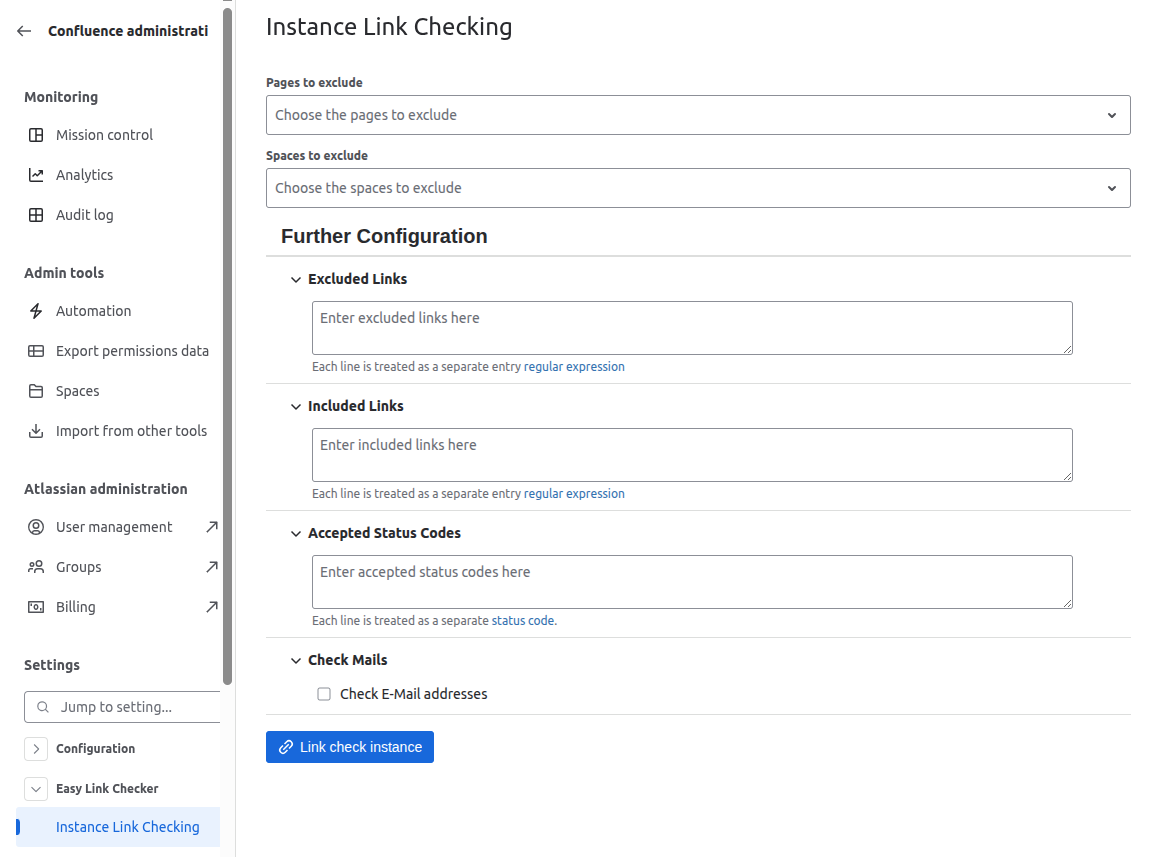
Task: Click the Import from other tools icon
Action: point(36,431)
